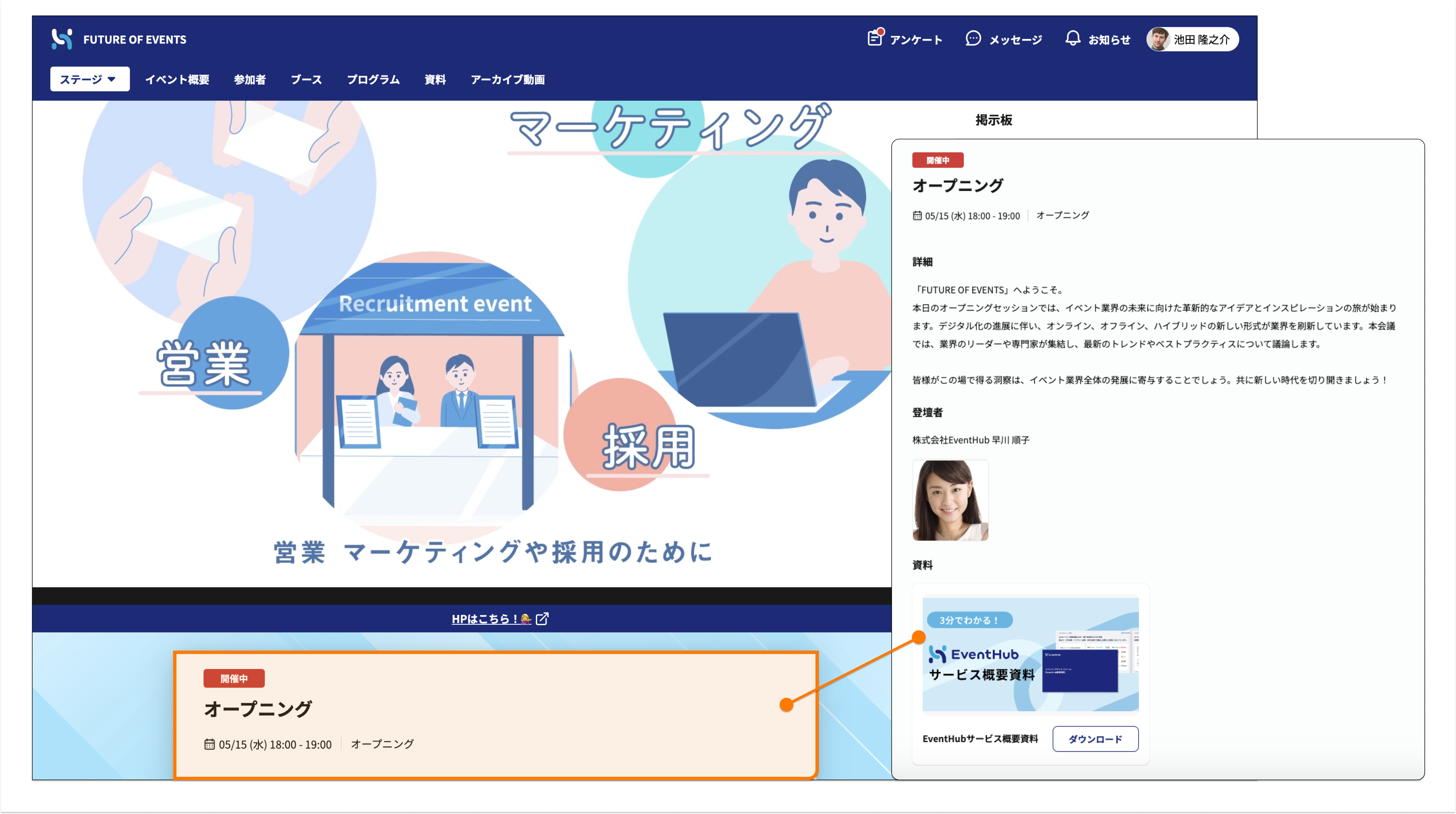
Task: Expand the ステージ dropdown
Action: tap(89, 79)
